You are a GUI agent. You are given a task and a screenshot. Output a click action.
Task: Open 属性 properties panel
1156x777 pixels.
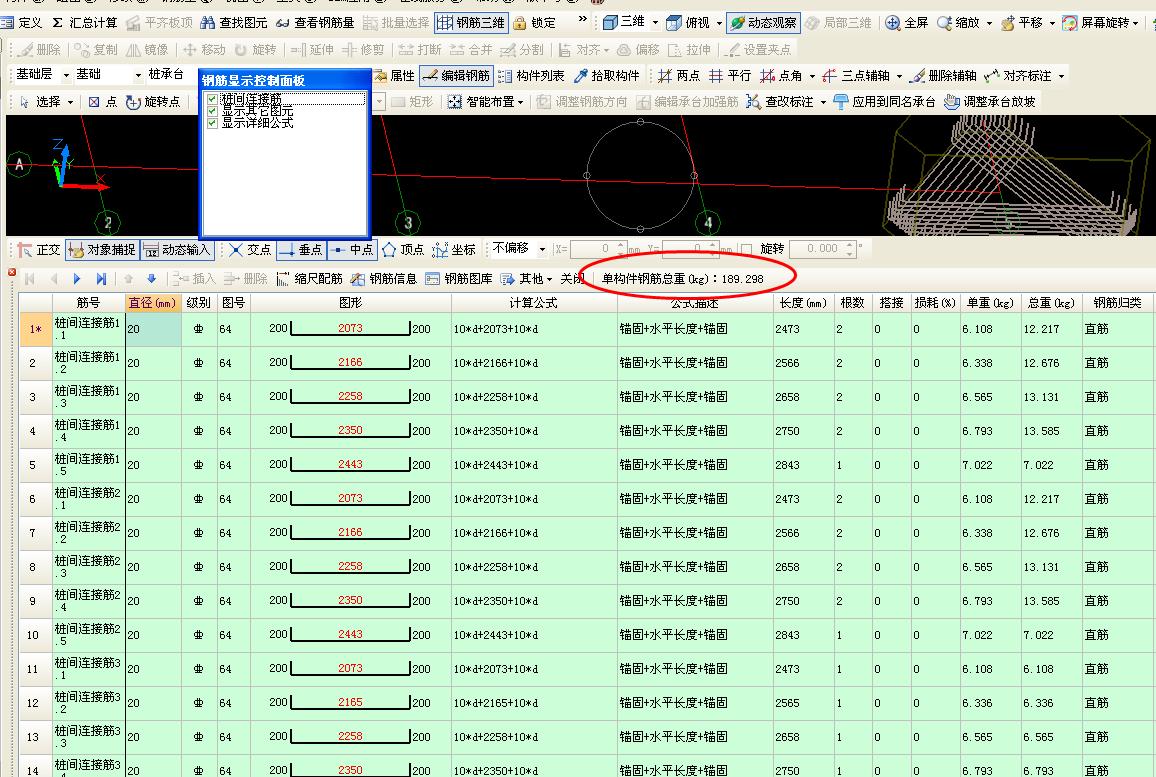(x=394, y=75)
